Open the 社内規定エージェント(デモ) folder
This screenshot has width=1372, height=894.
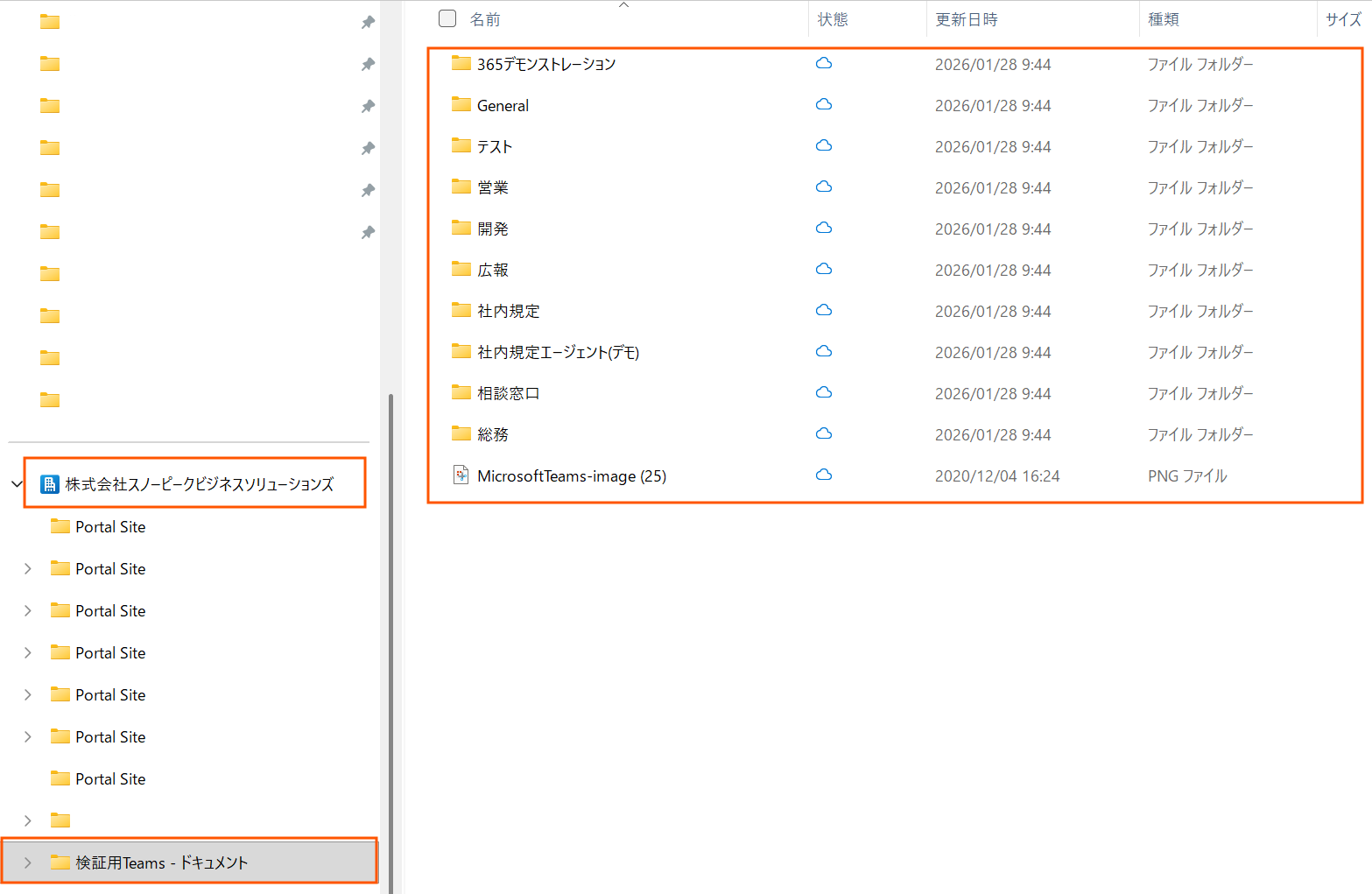558,352
